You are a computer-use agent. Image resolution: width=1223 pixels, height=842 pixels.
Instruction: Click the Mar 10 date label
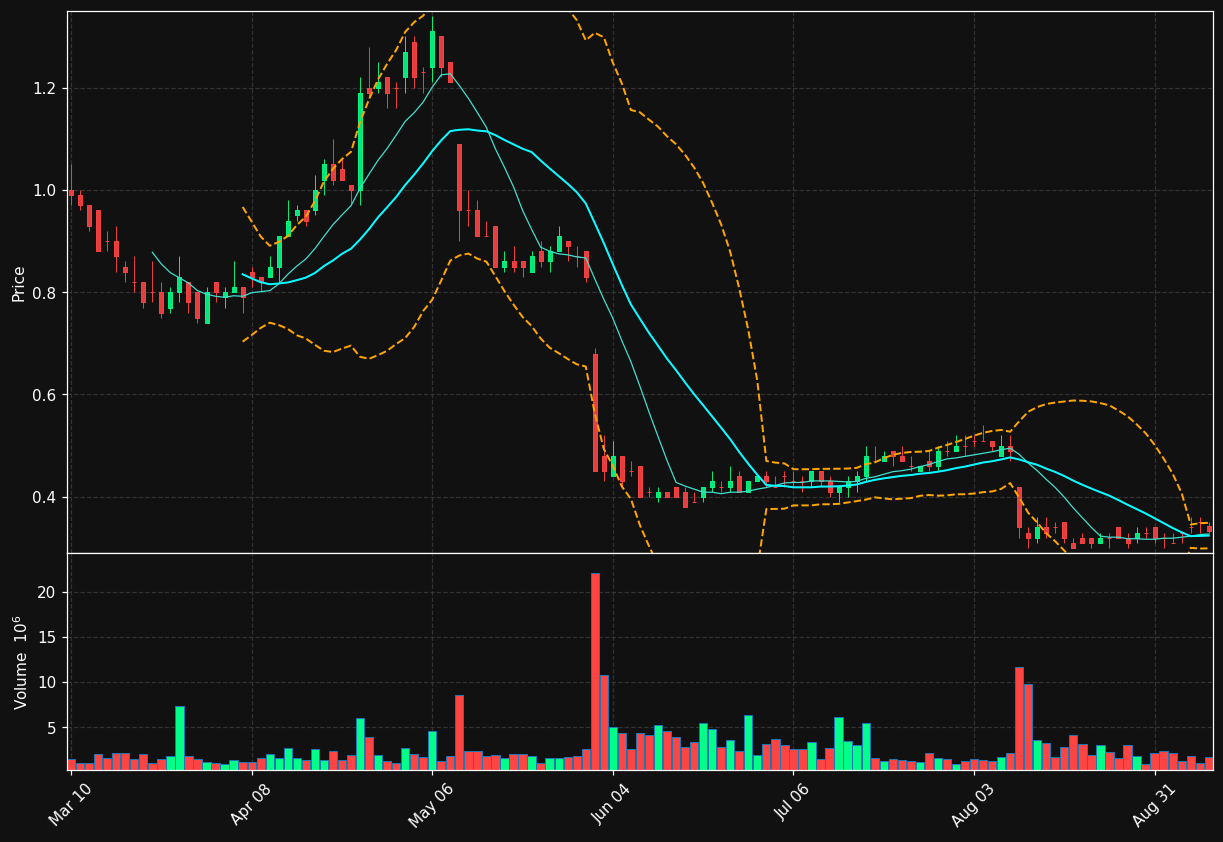[71, 805]
